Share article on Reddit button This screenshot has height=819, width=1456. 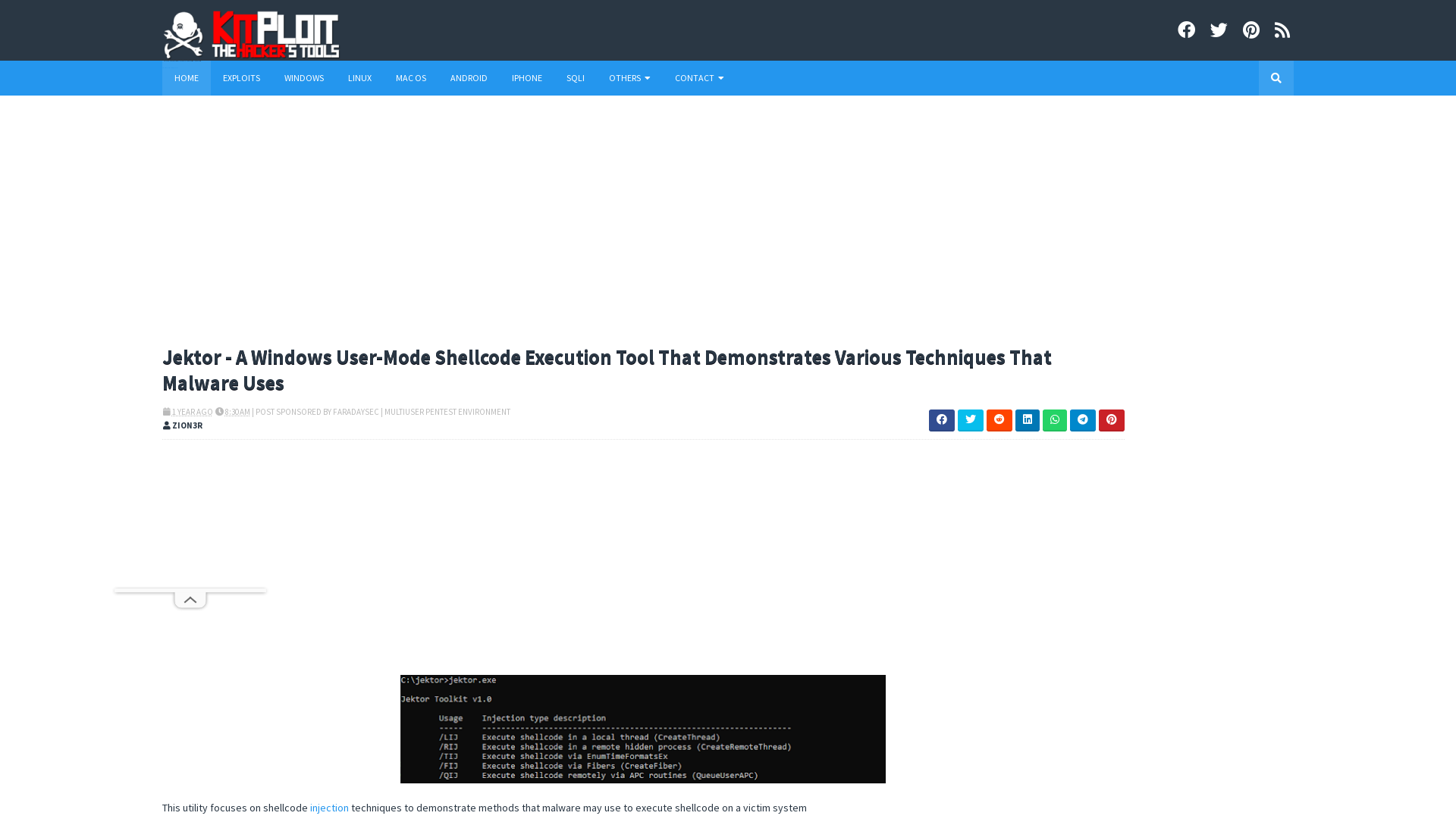pyautogui.click(x=999, y=420)
